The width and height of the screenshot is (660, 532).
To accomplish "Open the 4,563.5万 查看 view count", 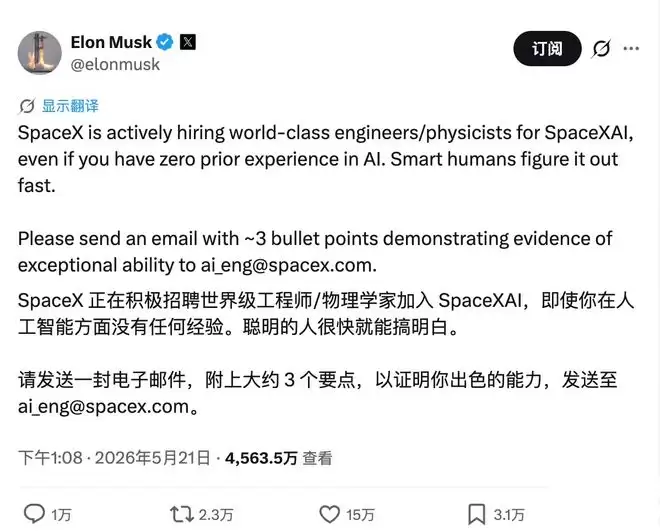I will [279, 458].
